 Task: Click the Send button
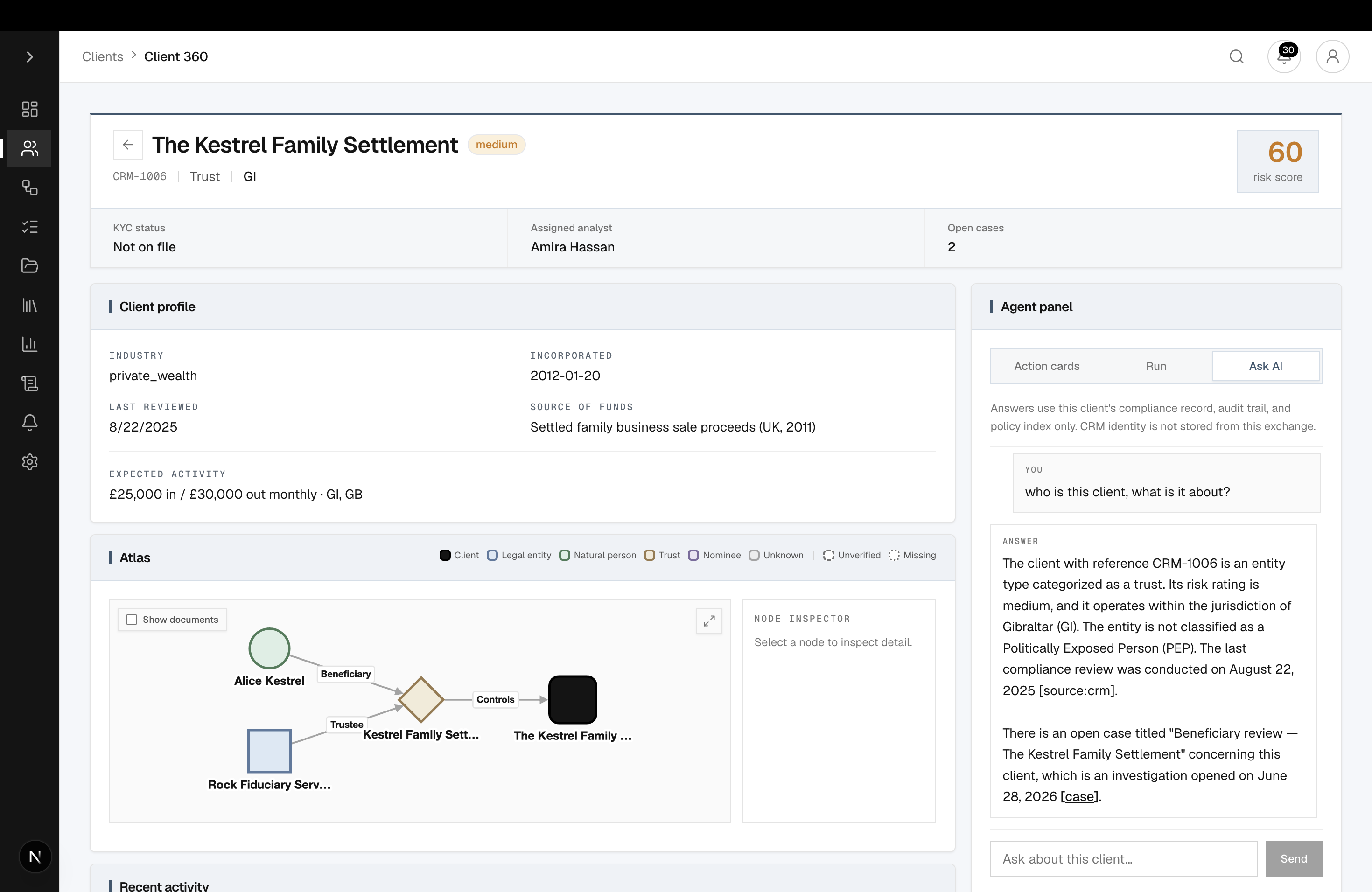[1294, 858]
